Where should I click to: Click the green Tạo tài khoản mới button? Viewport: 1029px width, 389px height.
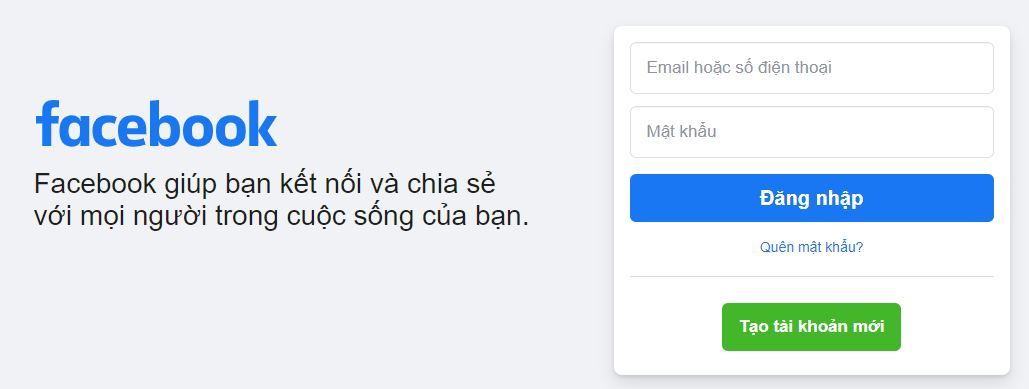(x=811, y=327)
